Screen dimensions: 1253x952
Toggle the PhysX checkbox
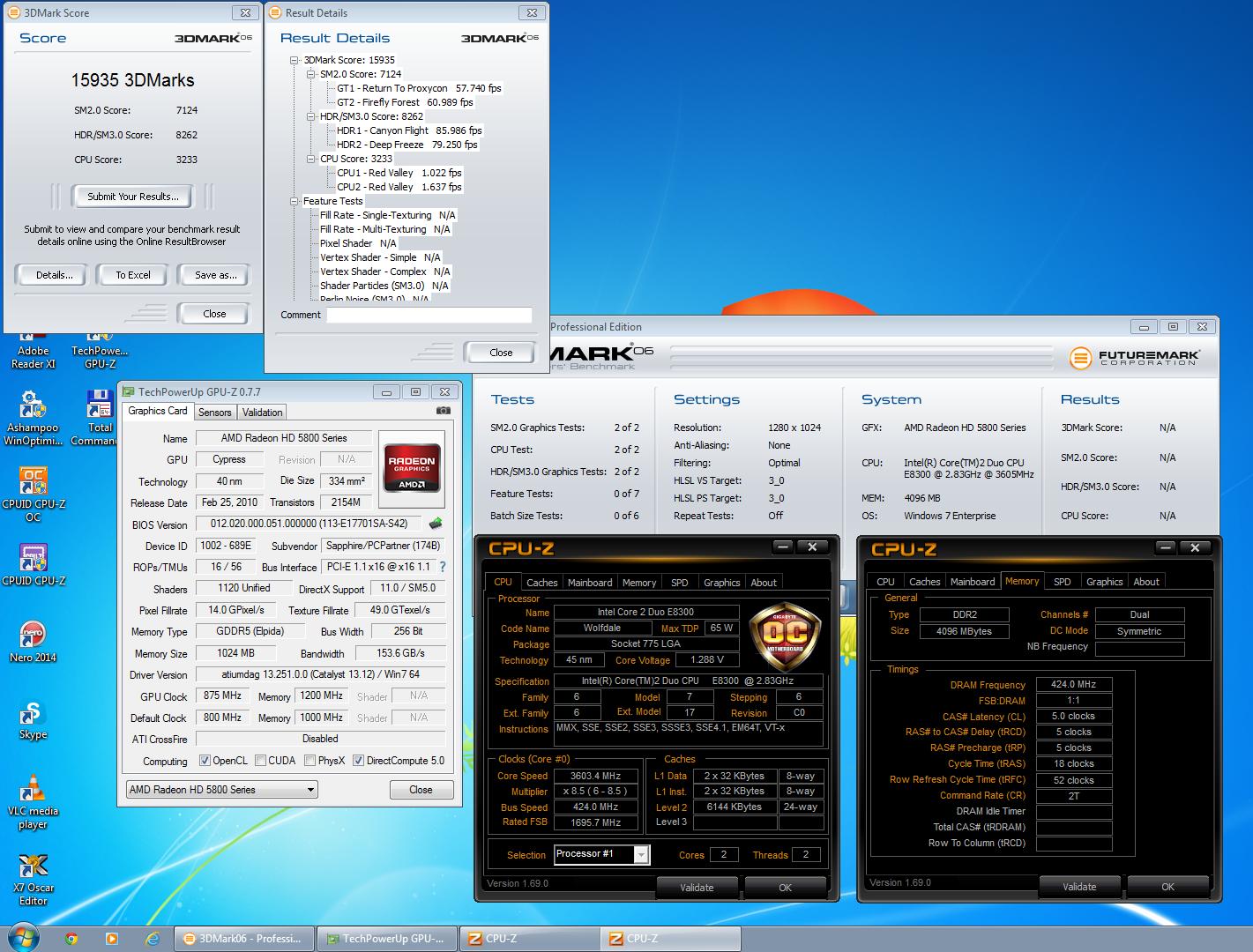(x=310, y=761)
